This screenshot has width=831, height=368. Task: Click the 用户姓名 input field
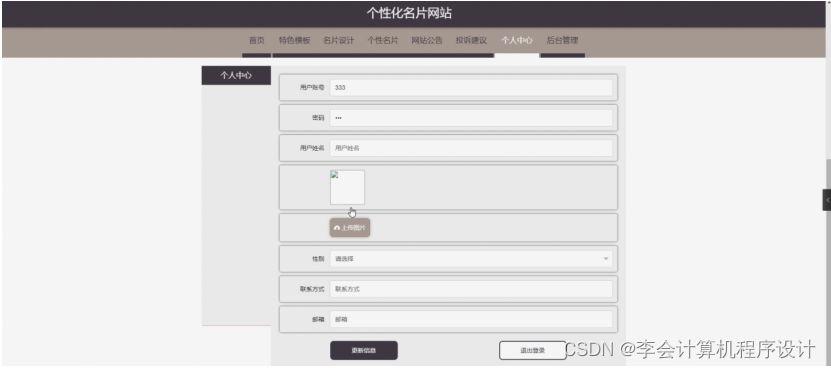point(471,148)
